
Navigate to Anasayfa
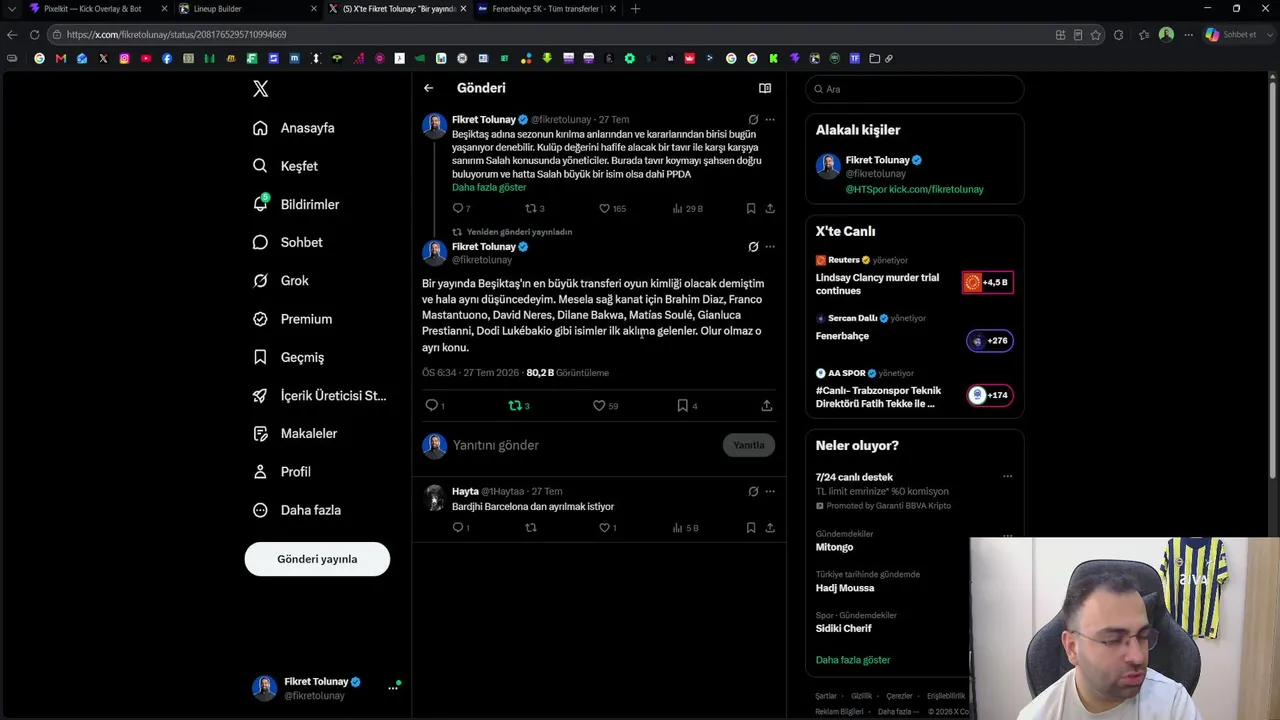pyautogui.click(x=294, y=128)
